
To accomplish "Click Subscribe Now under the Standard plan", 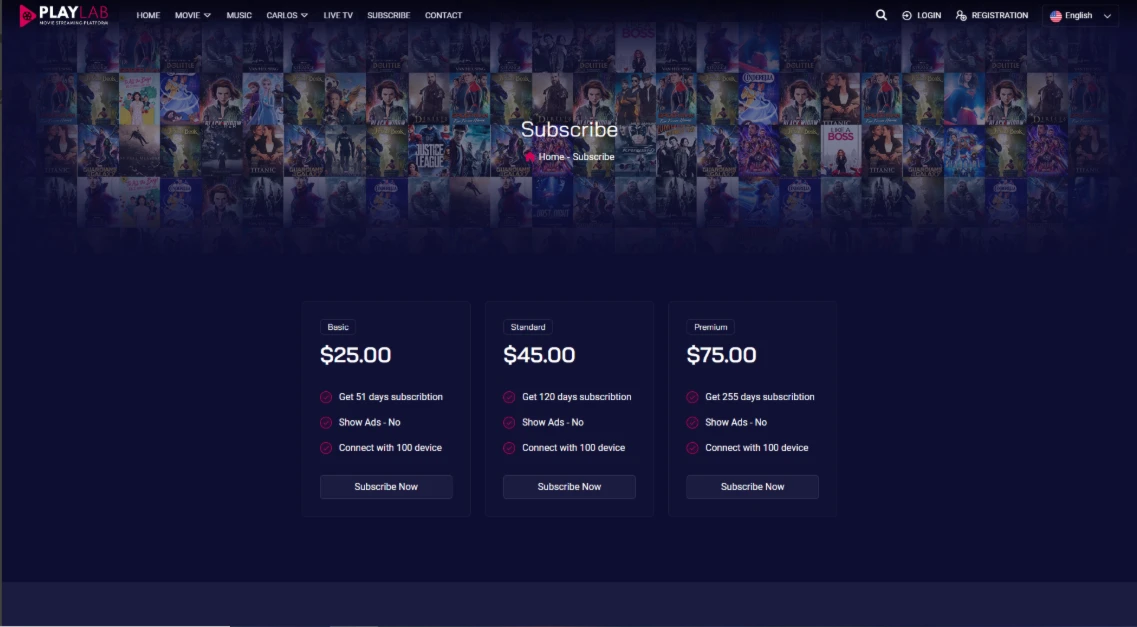I will (569, 486).
